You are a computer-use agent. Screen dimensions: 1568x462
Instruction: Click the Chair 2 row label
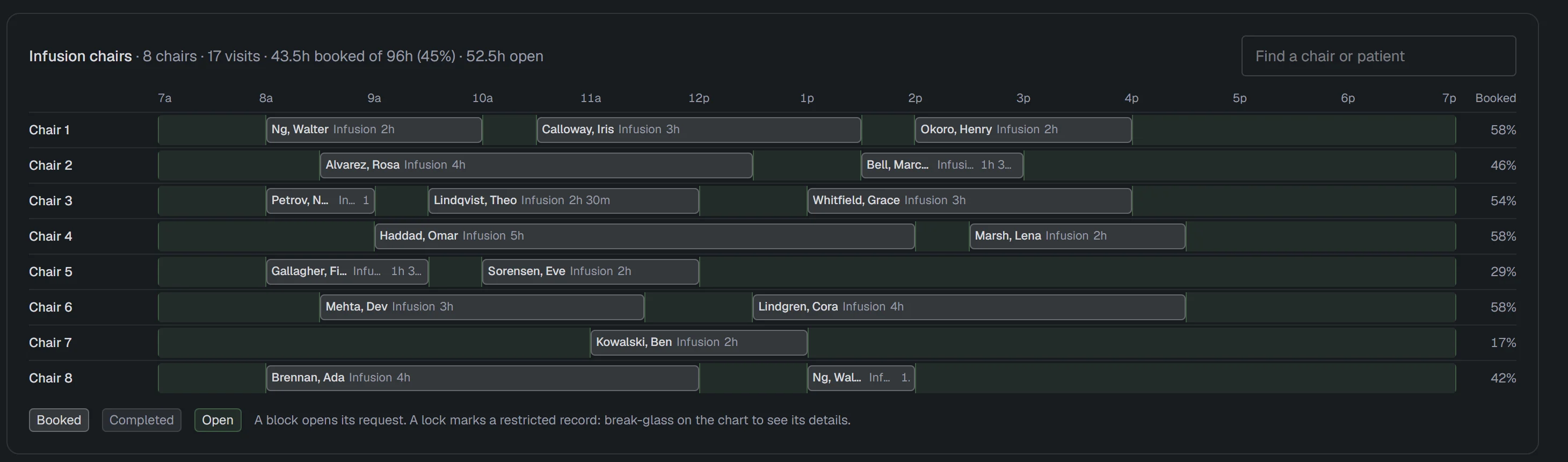pos(50,165)
